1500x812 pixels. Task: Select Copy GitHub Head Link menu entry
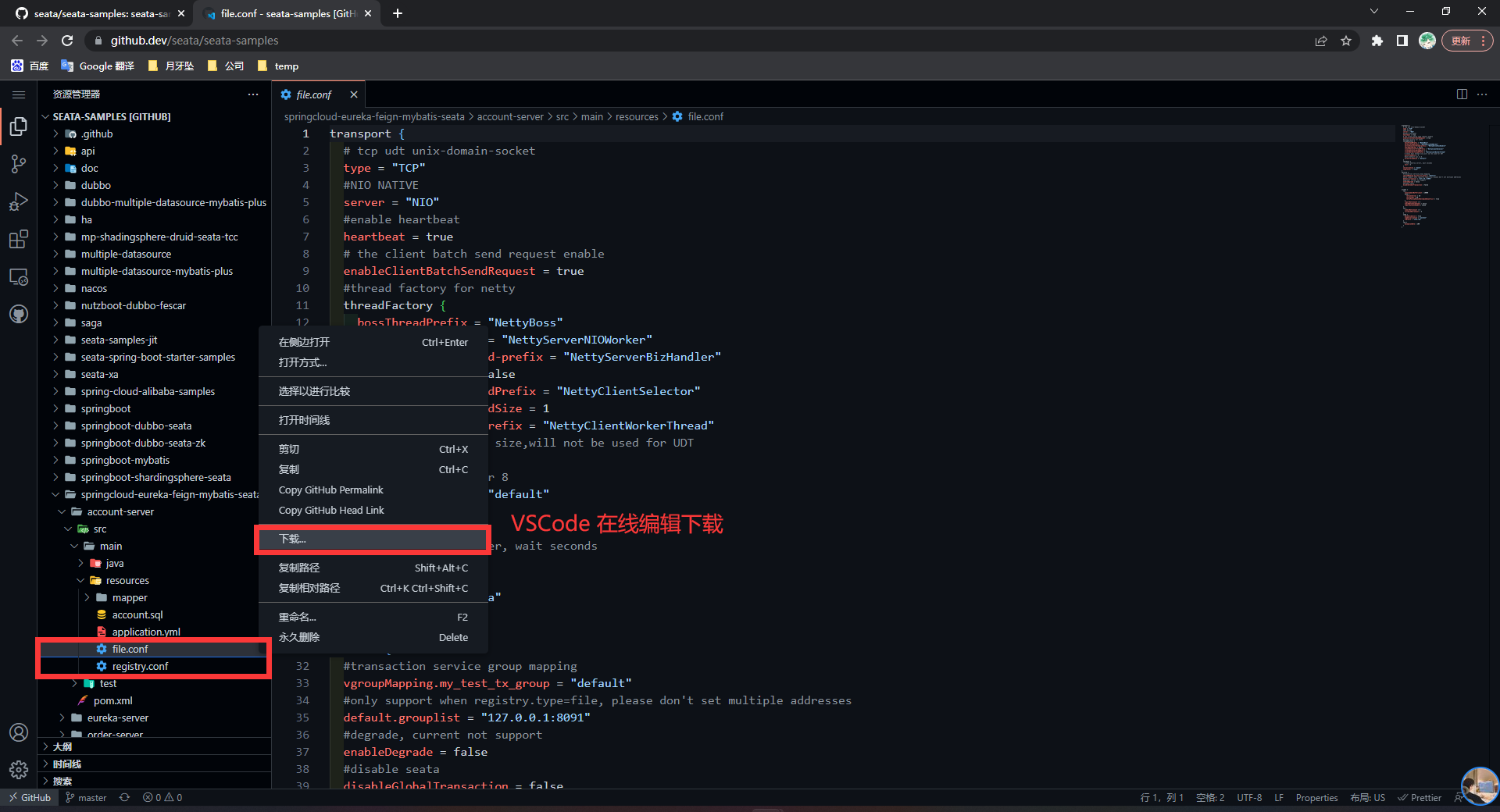click(373, 510)
